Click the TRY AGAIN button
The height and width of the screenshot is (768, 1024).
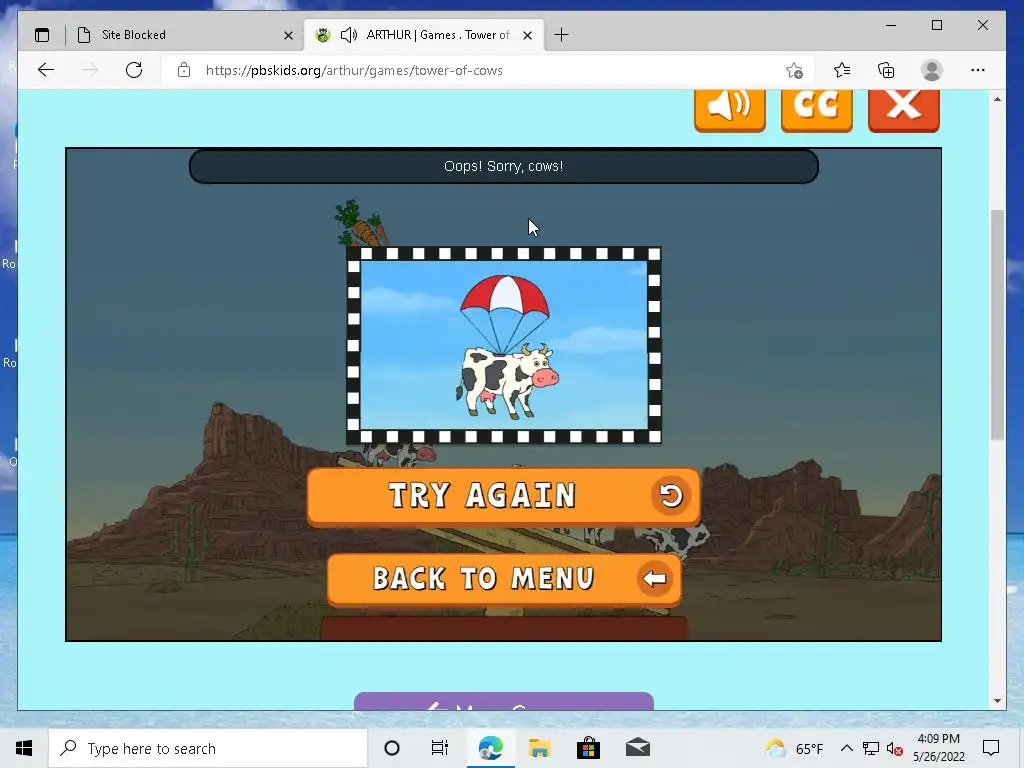coord(504,496)
